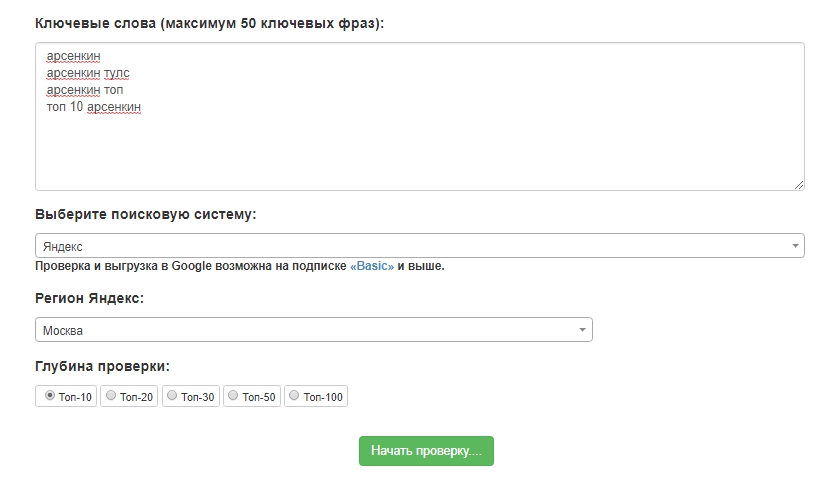Click the arrow icon of the Яндекс select box

[x=795, y=246]
